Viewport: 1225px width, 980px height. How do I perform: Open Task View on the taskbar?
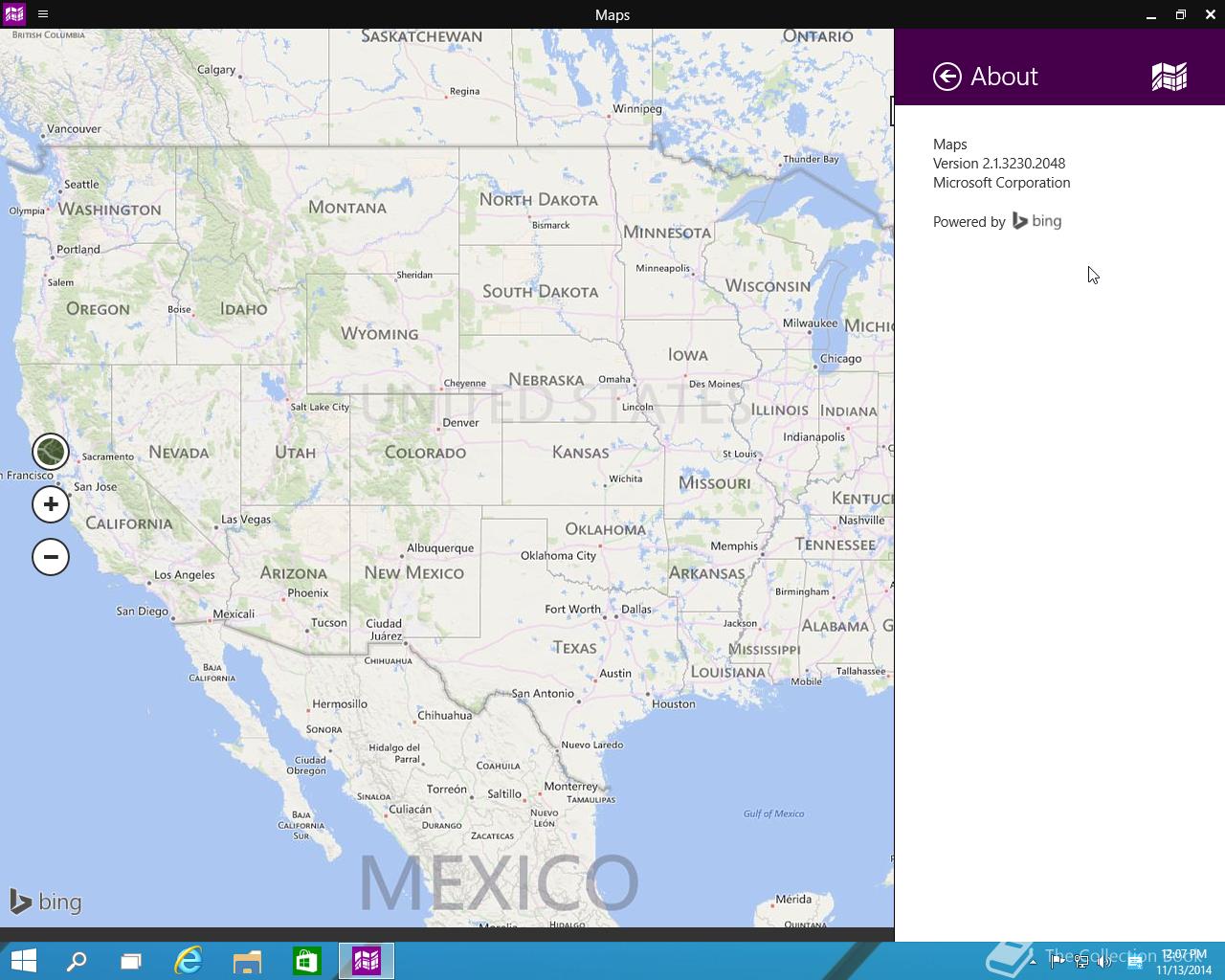click(131, 961)
